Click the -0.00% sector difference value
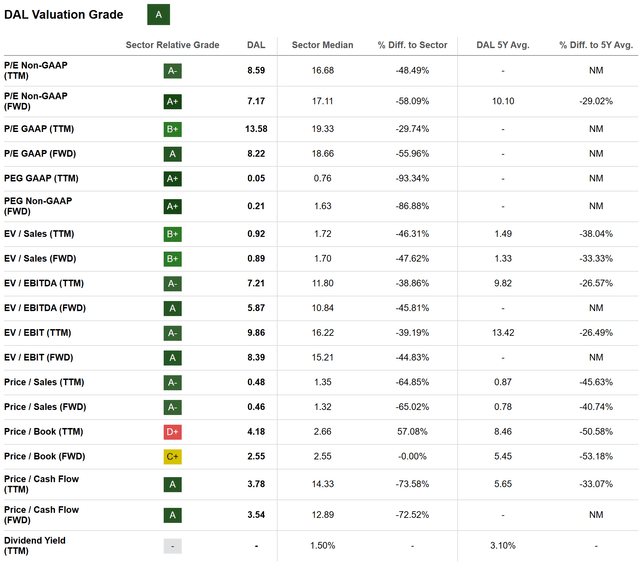 coord(412,456)
